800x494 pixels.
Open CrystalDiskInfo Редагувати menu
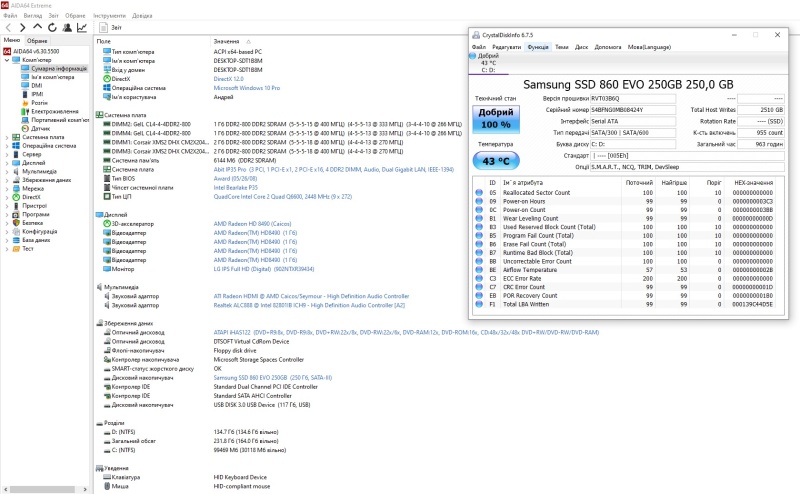(507, 47)
